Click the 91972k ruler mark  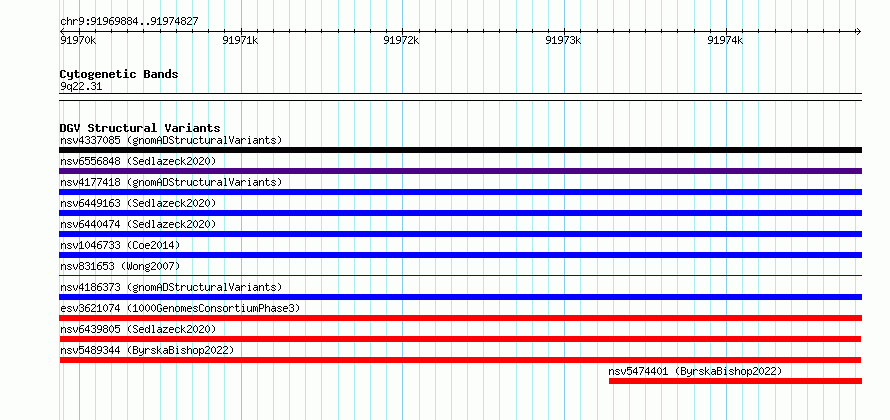(401, 40)
